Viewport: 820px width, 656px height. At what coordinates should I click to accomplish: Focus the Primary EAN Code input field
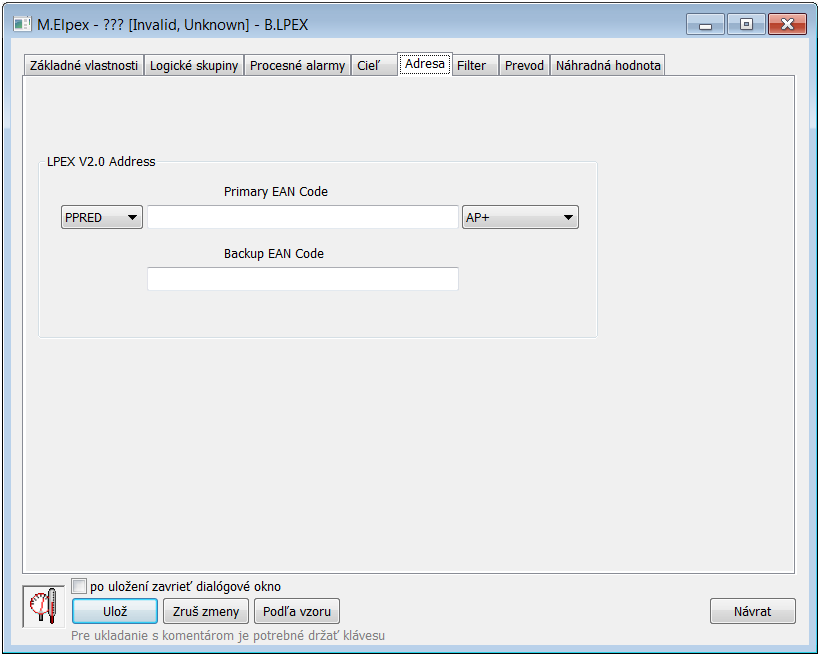[x=303, y=217]
